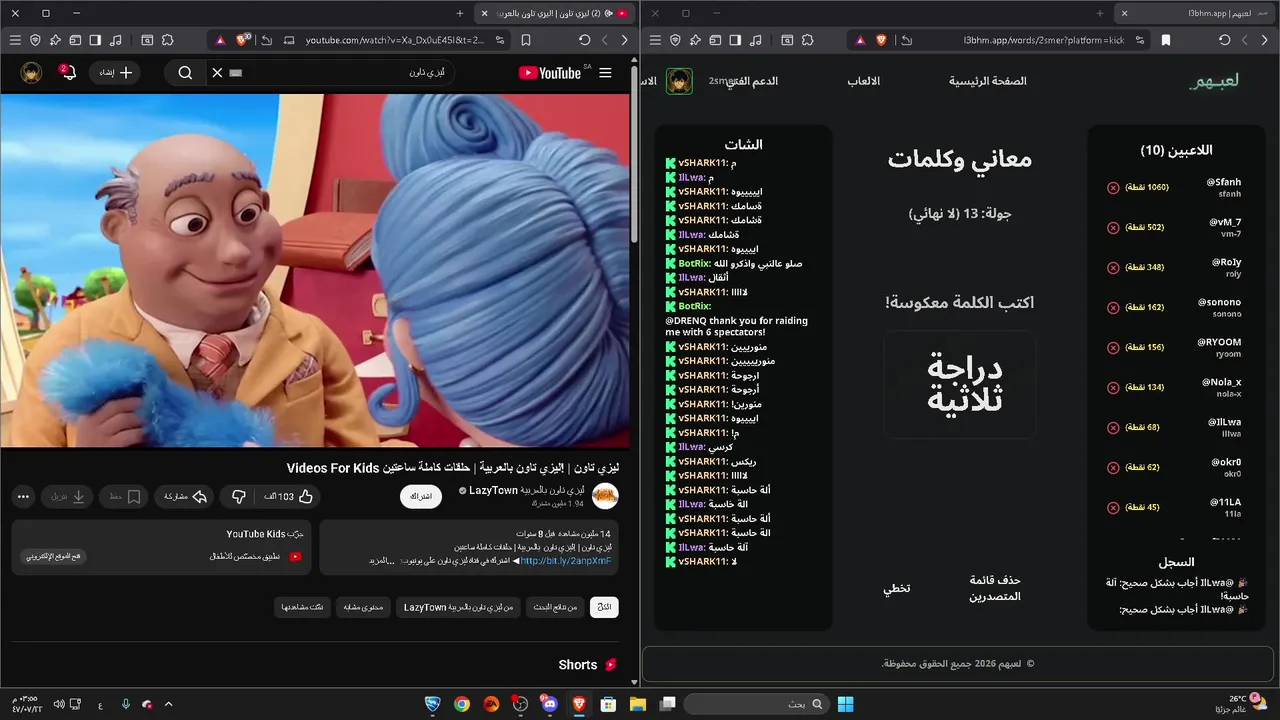Viewport: 1280px width, 720px height.
Task: Click the YouTube create button
Action: 115,73
